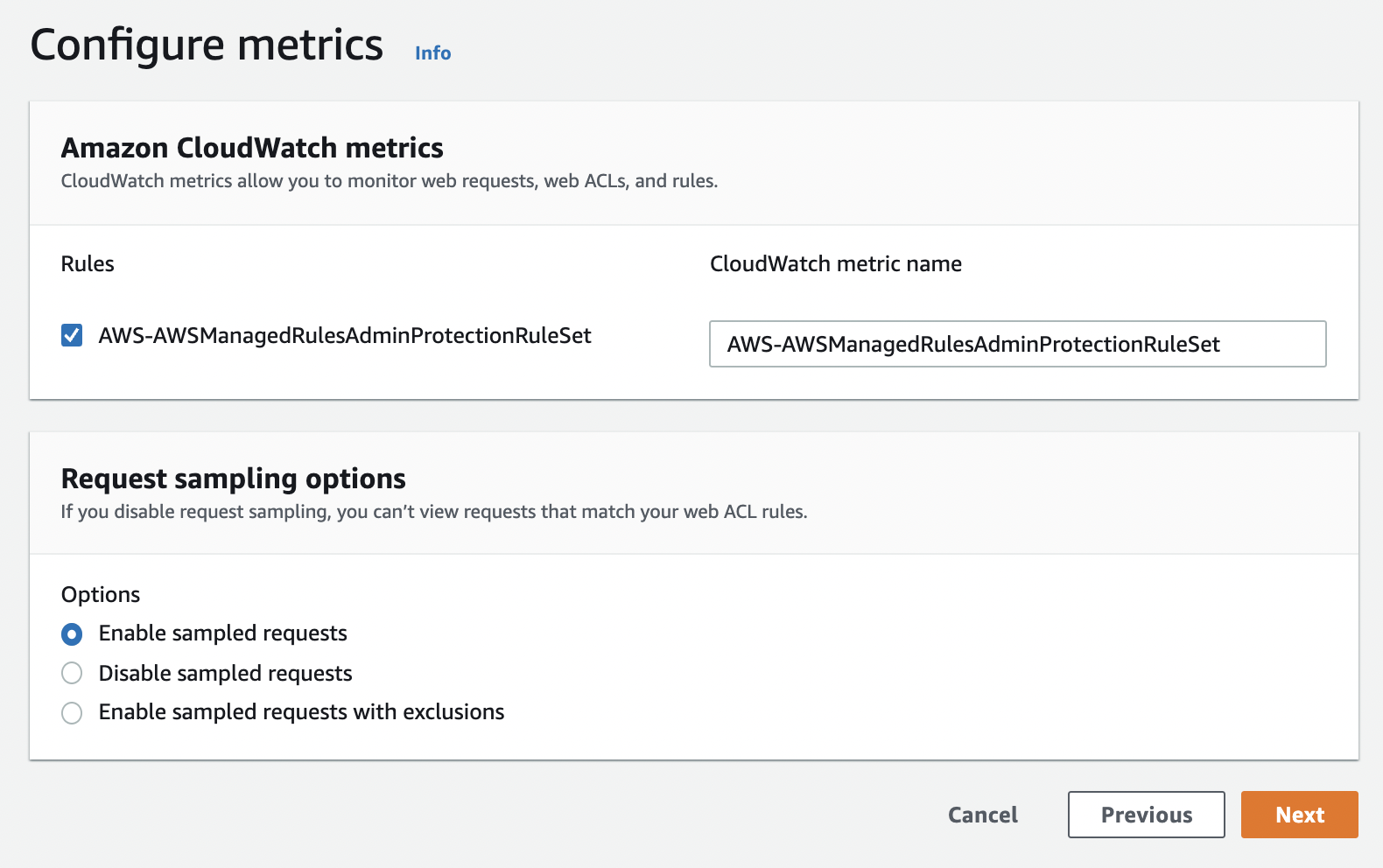Uncheck the AWS-AWSManagedRulesAdminProtectionRuleSet rule checkbox

pyautogui.click(x=72, y=335)
